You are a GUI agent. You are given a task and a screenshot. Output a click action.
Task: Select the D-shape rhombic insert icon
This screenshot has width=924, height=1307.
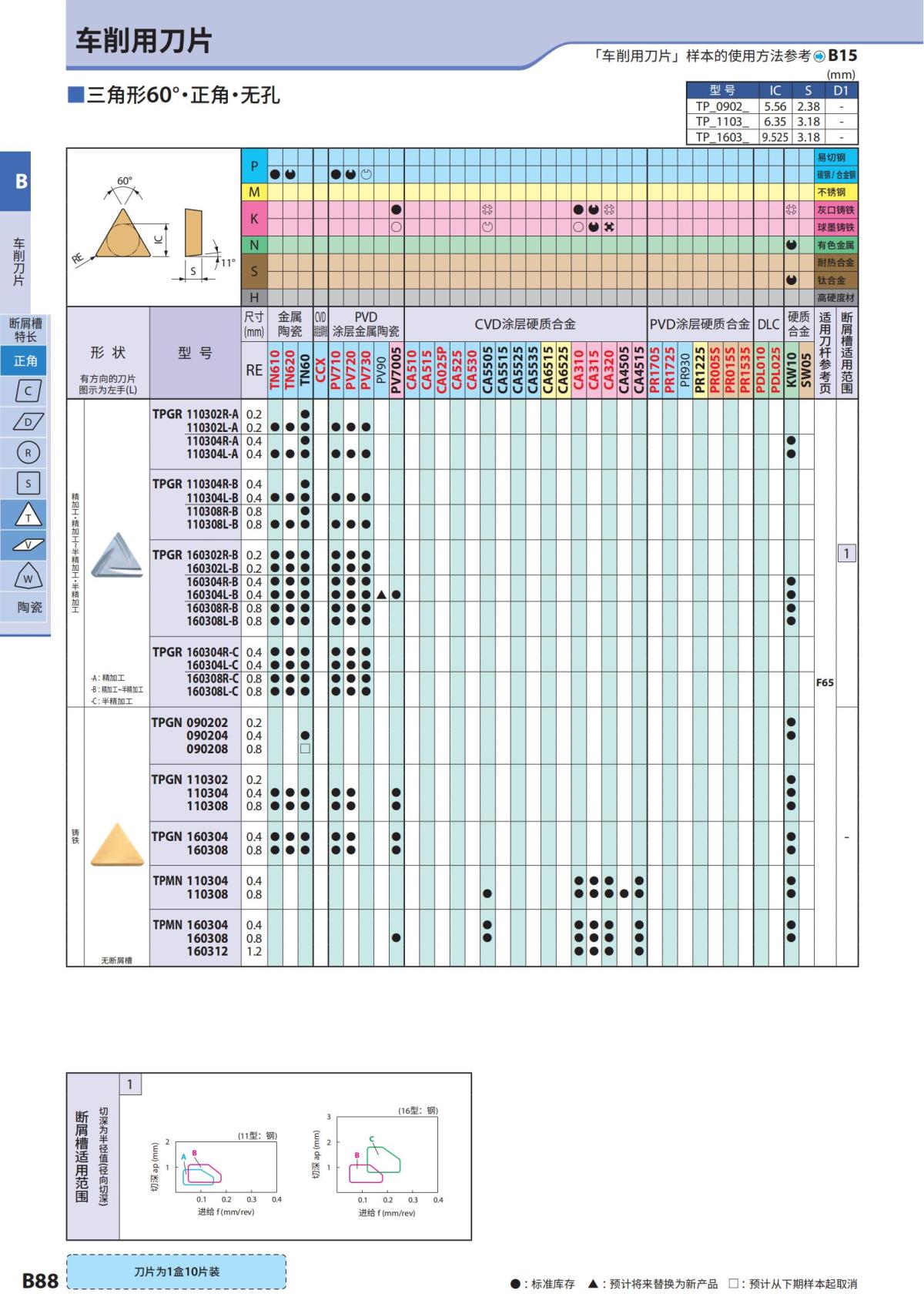[28, 421]
